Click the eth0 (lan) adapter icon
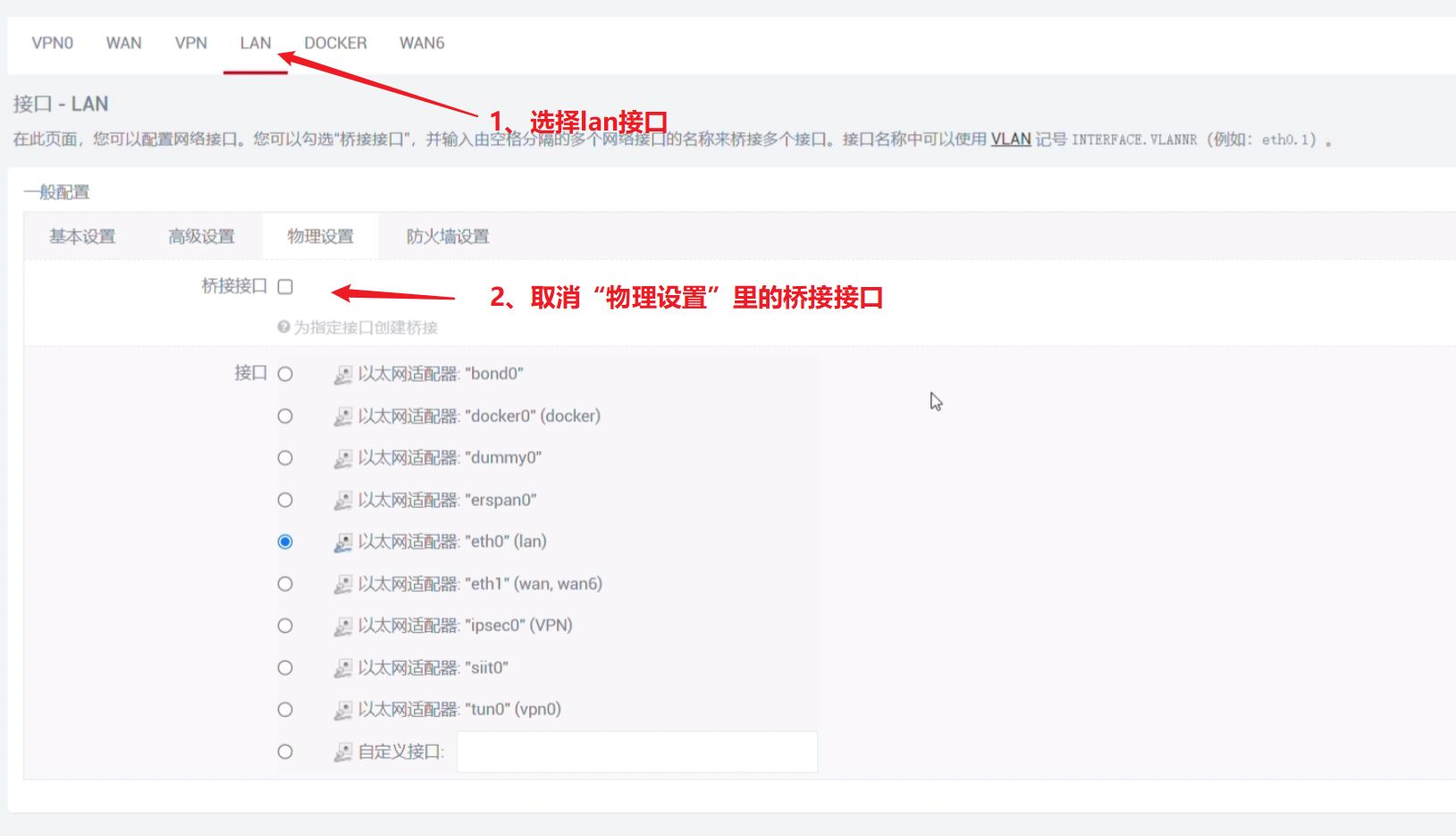1456x836 pixels. [343, 543]
